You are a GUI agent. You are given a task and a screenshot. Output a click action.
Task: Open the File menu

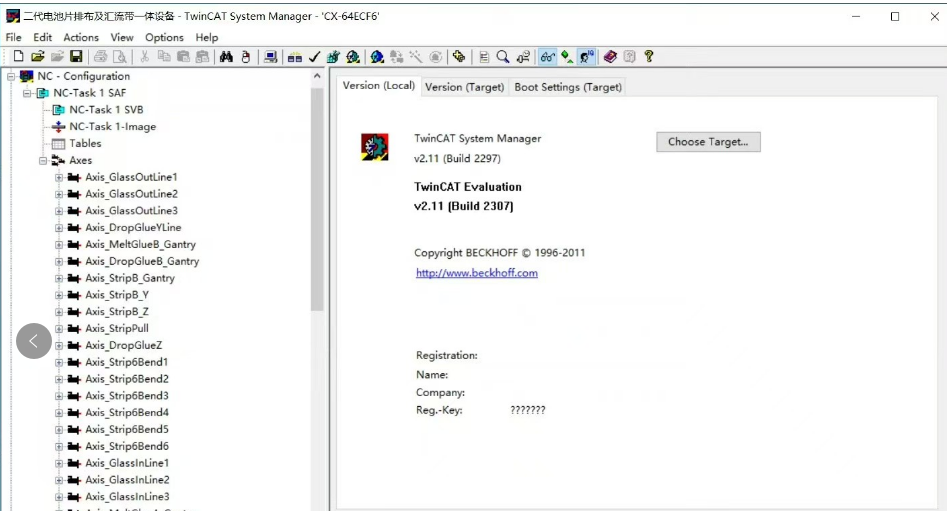click(x=13, y=37)
